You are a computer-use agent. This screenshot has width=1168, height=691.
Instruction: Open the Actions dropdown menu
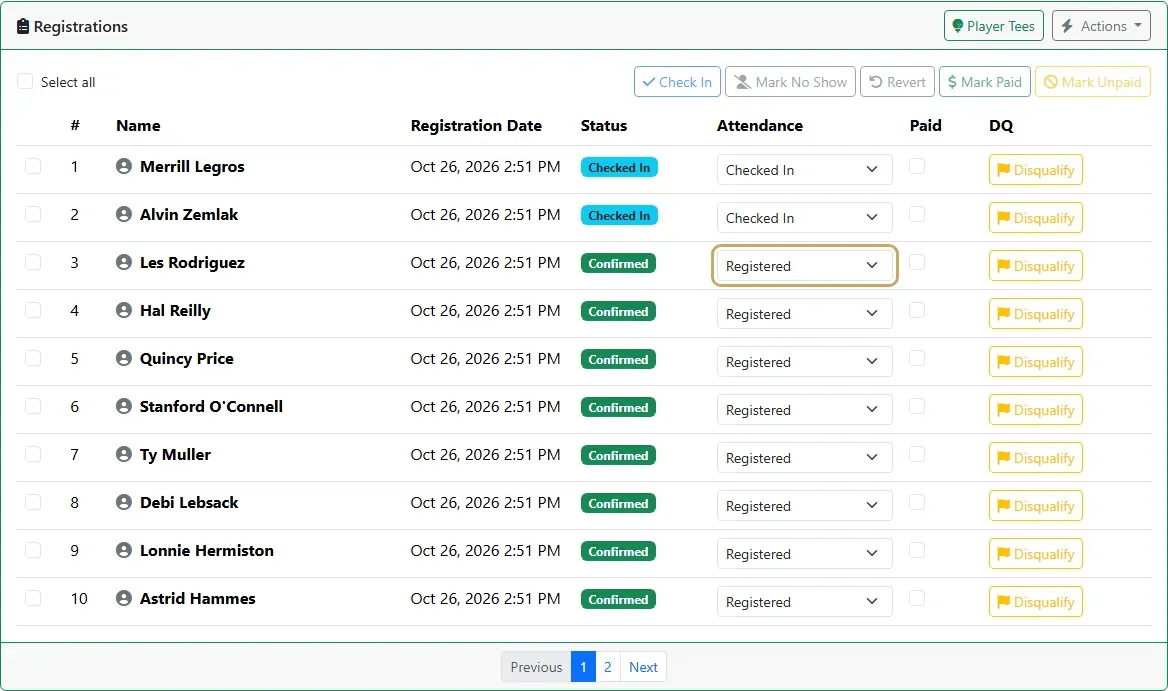pyautogui.click(x=1101, y=26)
